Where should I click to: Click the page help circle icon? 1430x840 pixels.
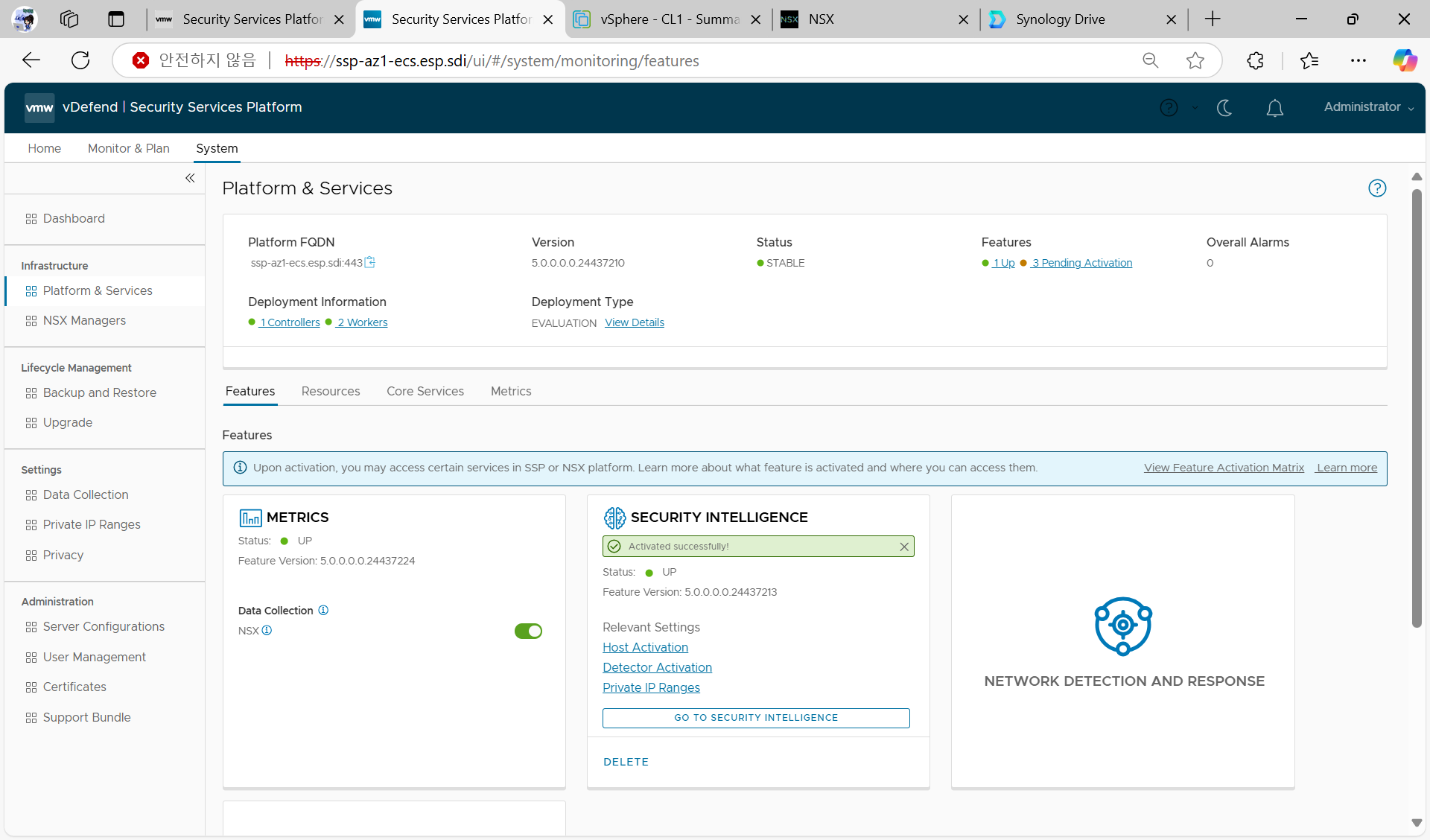pos(1377,188)
